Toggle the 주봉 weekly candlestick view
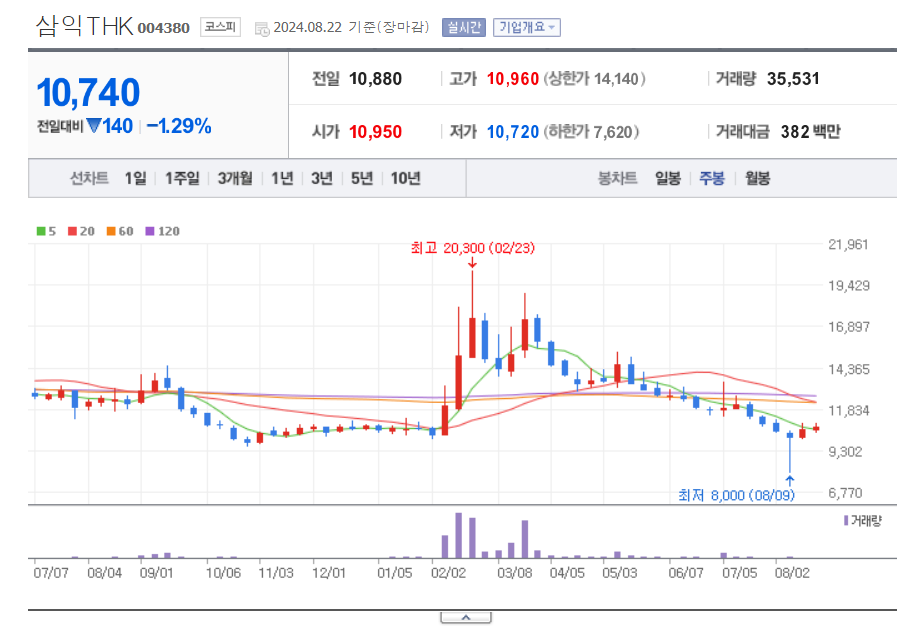 (711, 179)
